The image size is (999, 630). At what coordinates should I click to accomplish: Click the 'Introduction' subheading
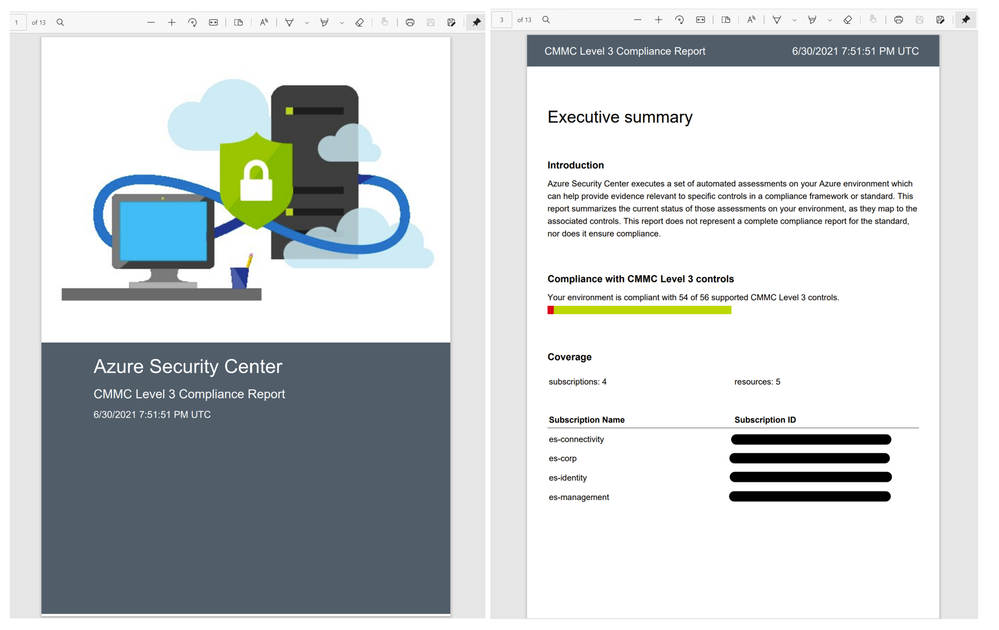coord(575,165)
